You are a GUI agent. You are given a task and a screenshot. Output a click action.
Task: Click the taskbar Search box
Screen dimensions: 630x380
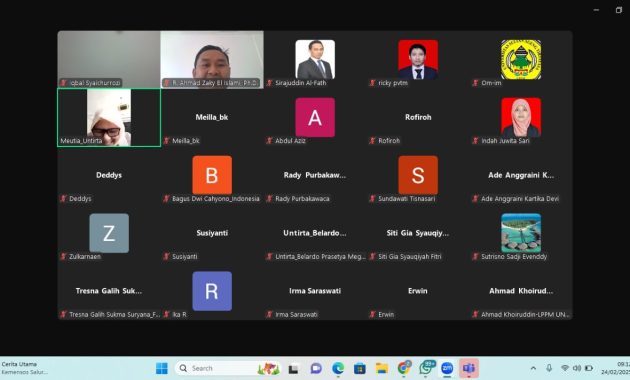click(x=228, y=368)
